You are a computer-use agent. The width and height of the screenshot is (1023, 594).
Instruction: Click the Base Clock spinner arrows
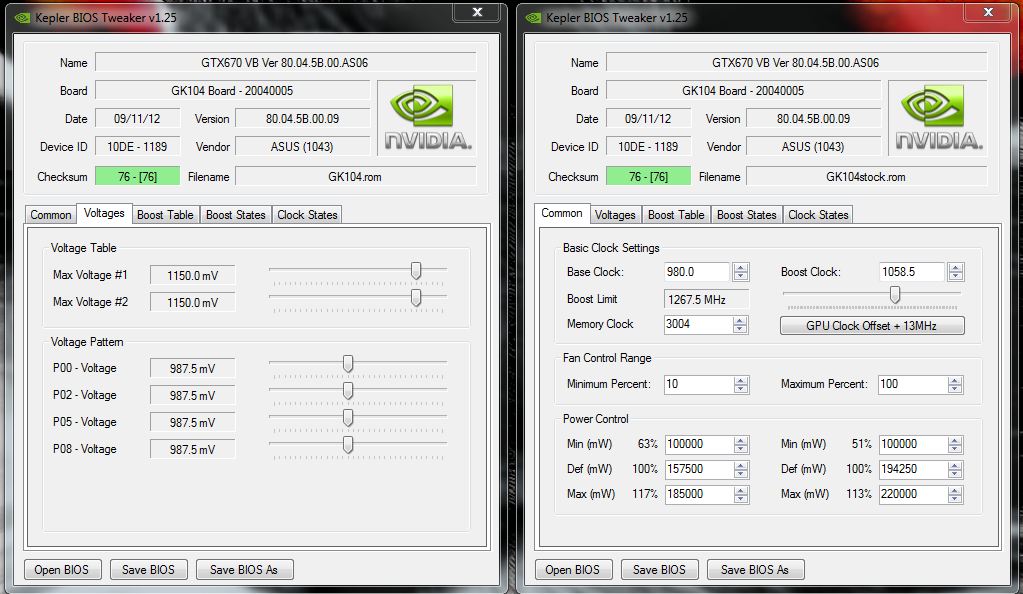(x=741, y=272)
